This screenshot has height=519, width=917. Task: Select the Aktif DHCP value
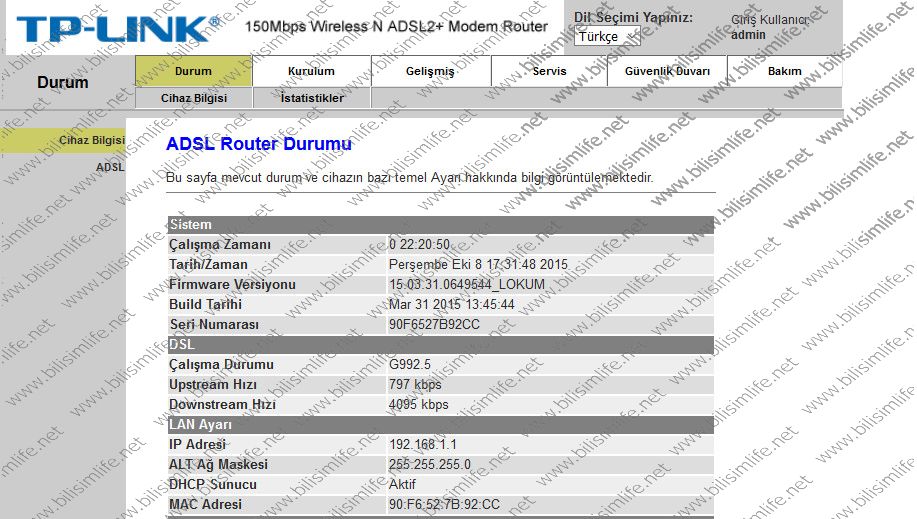click(402, 484)
